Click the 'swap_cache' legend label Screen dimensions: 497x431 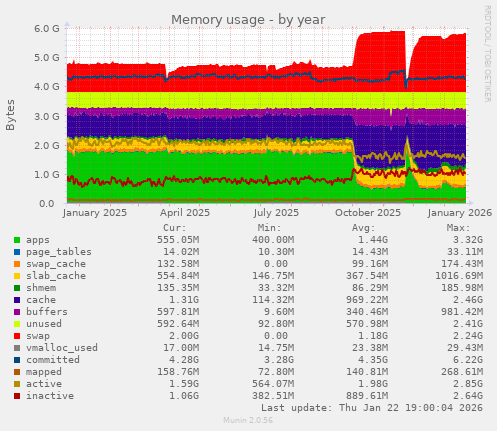pos(56,264)
